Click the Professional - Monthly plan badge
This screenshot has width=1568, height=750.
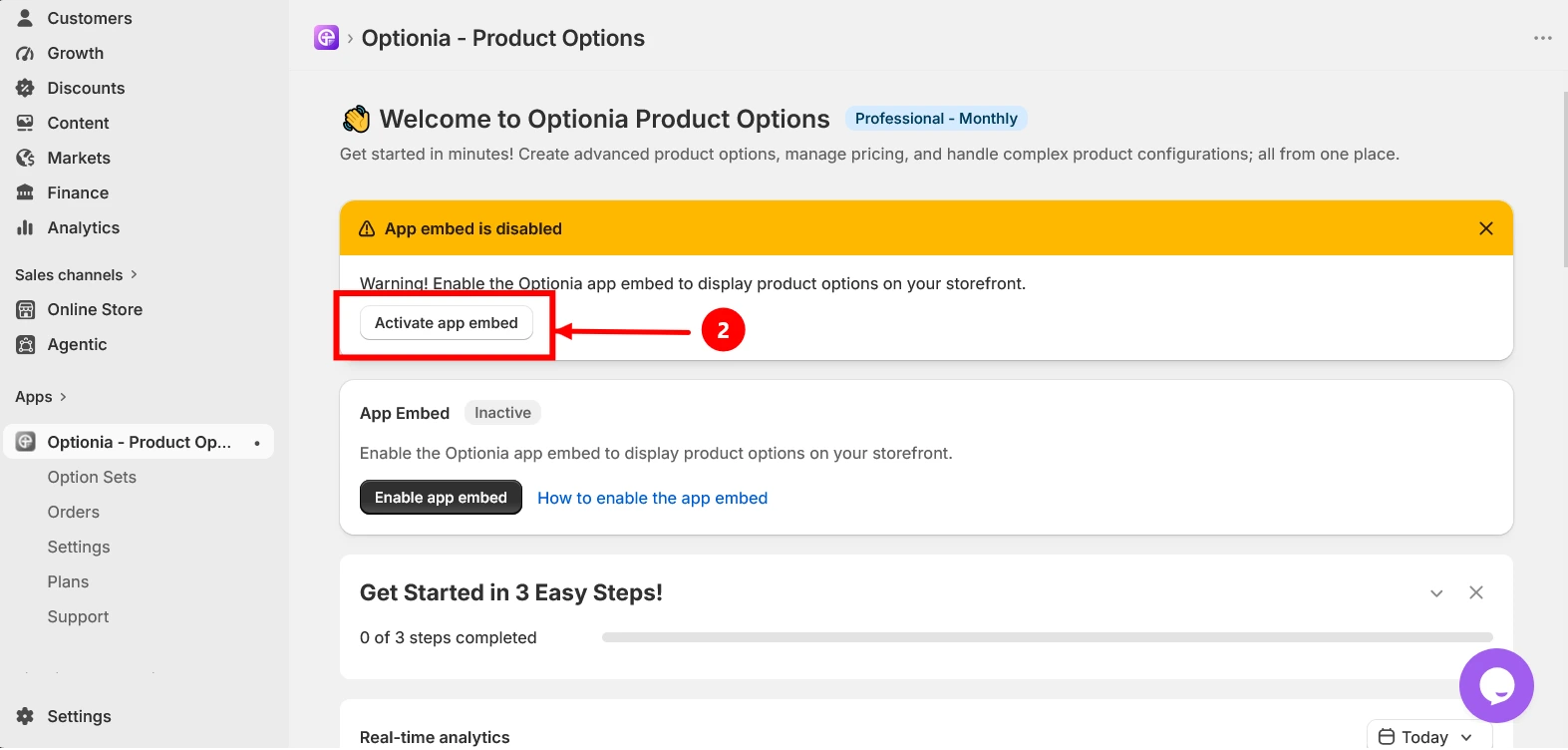coord(936,119)
